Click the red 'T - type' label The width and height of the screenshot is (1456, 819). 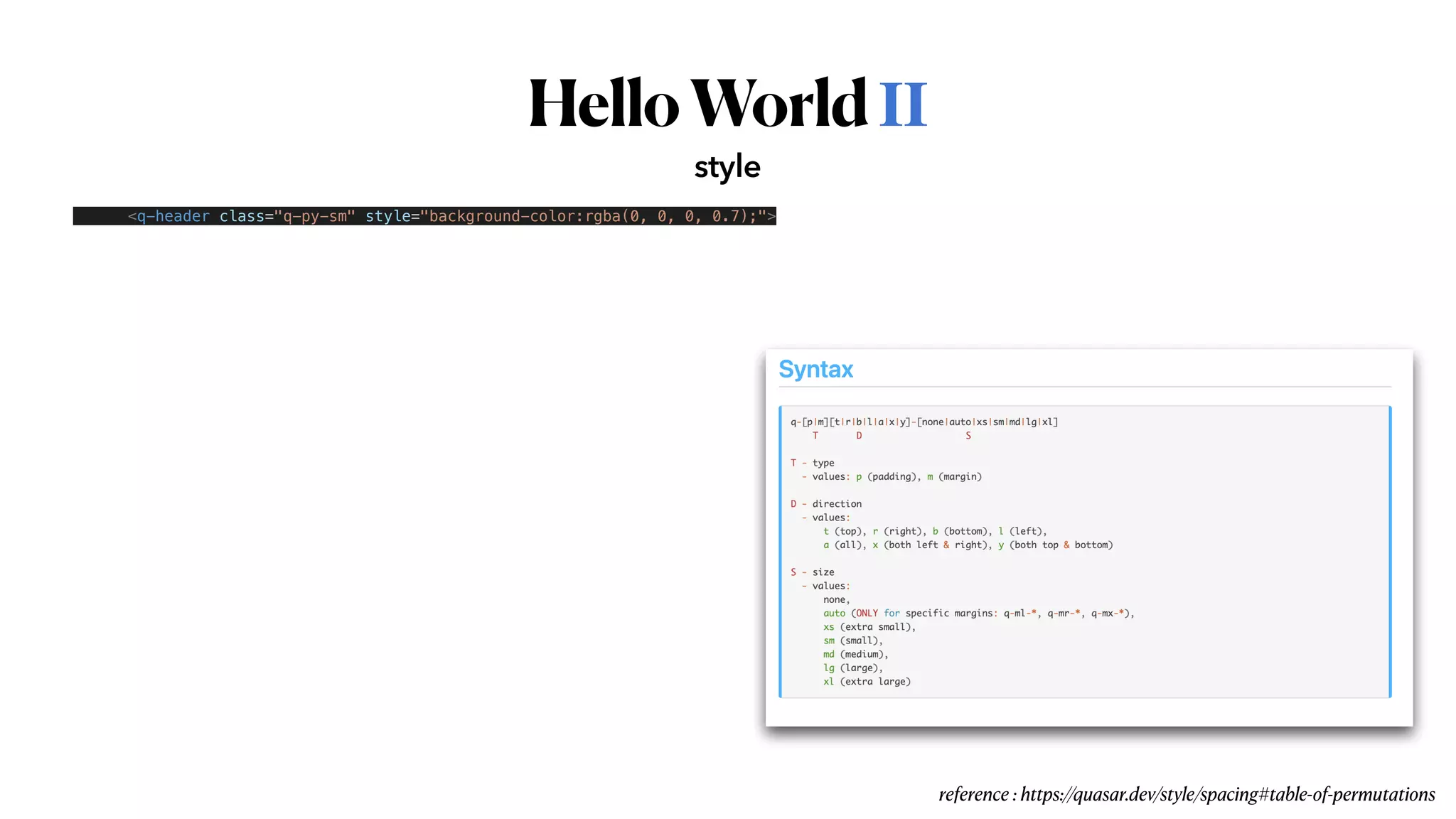812,463
